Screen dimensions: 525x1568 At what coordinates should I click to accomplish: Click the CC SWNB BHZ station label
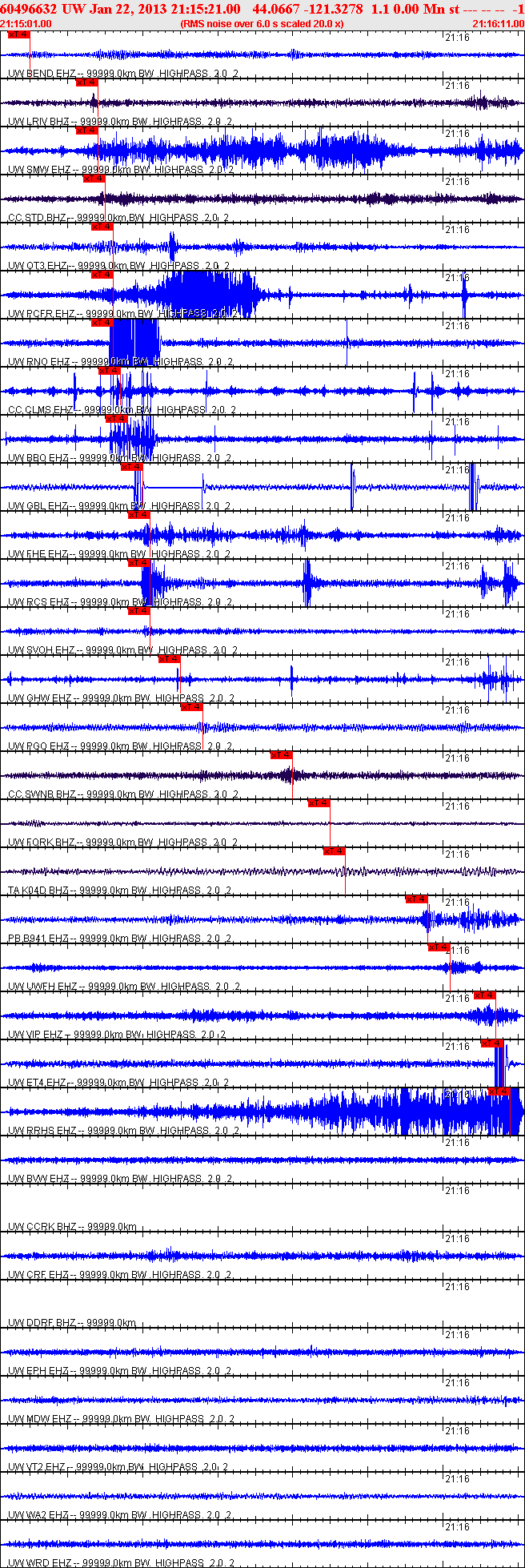[122, 794]
